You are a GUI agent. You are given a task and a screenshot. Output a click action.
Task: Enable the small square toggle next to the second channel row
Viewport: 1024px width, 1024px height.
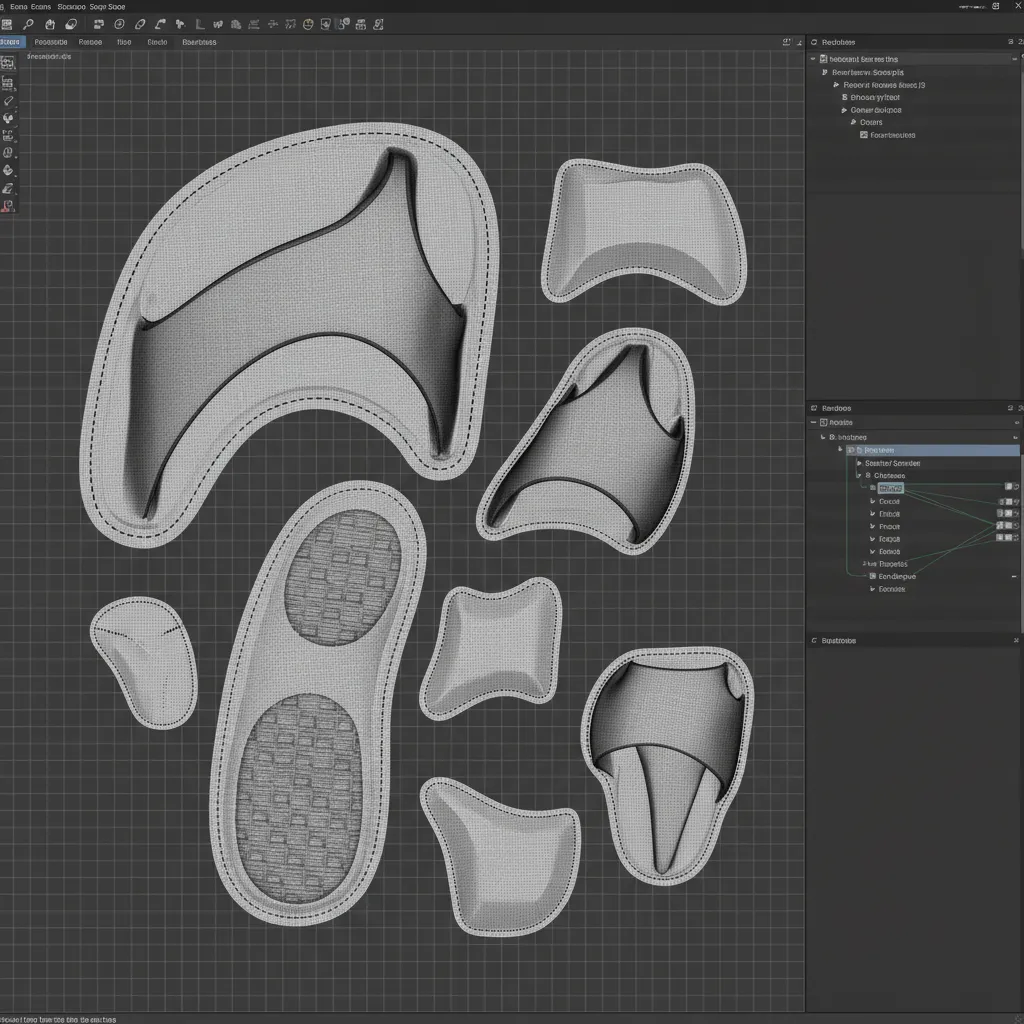1003,502
